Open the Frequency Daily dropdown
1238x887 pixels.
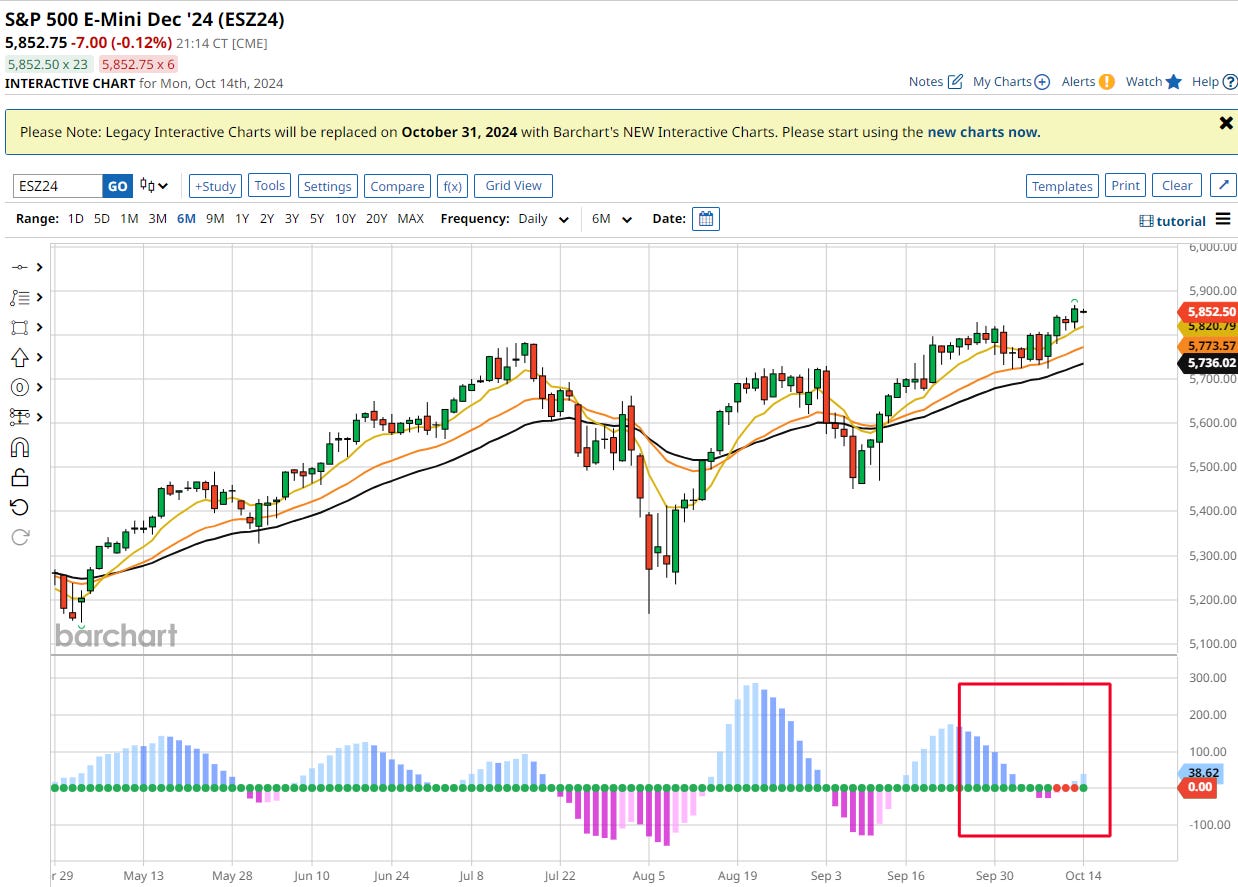(x=544, y=219)
